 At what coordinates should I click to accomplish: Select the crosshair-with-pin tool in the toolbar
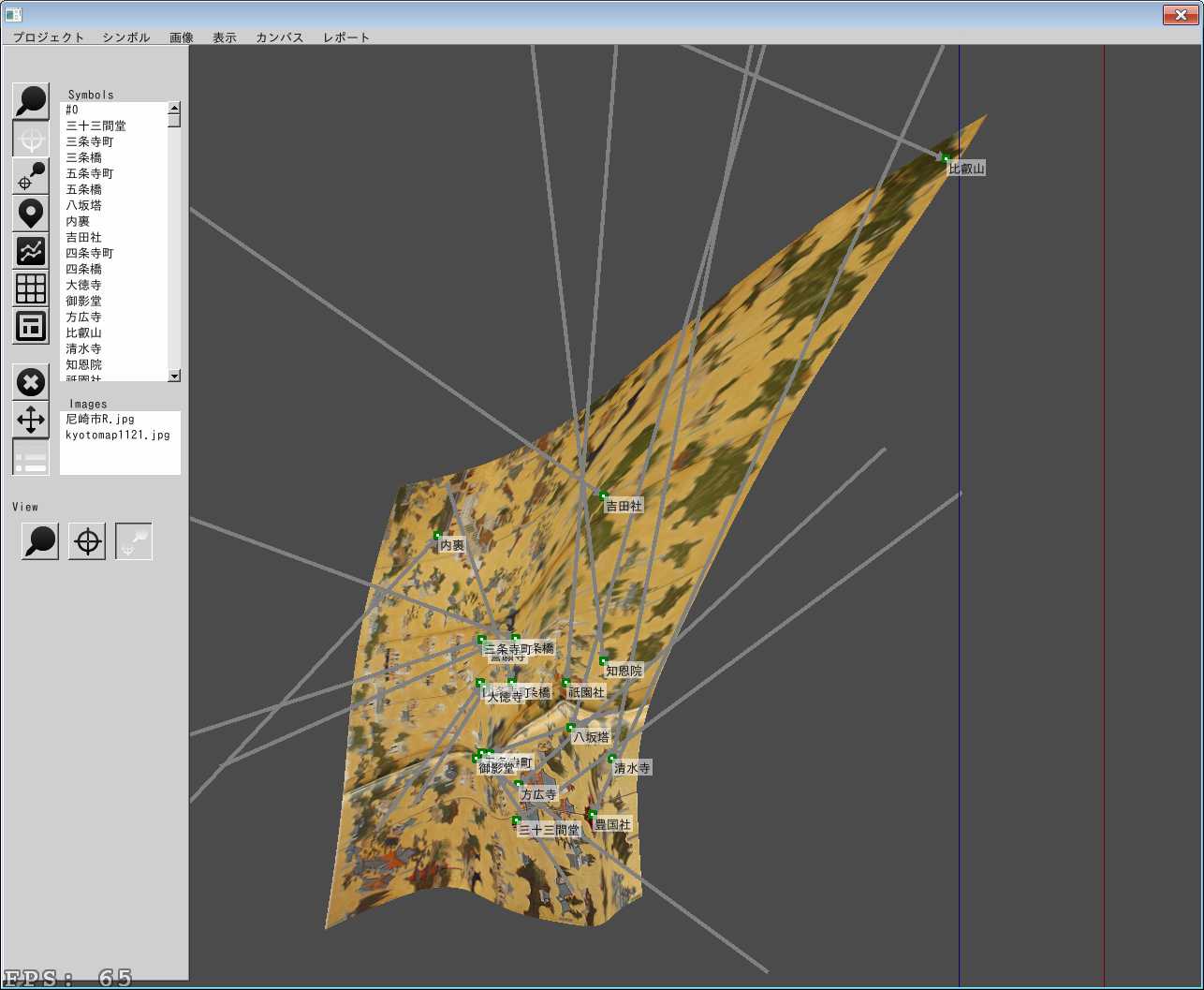click(x=31, y=176)
